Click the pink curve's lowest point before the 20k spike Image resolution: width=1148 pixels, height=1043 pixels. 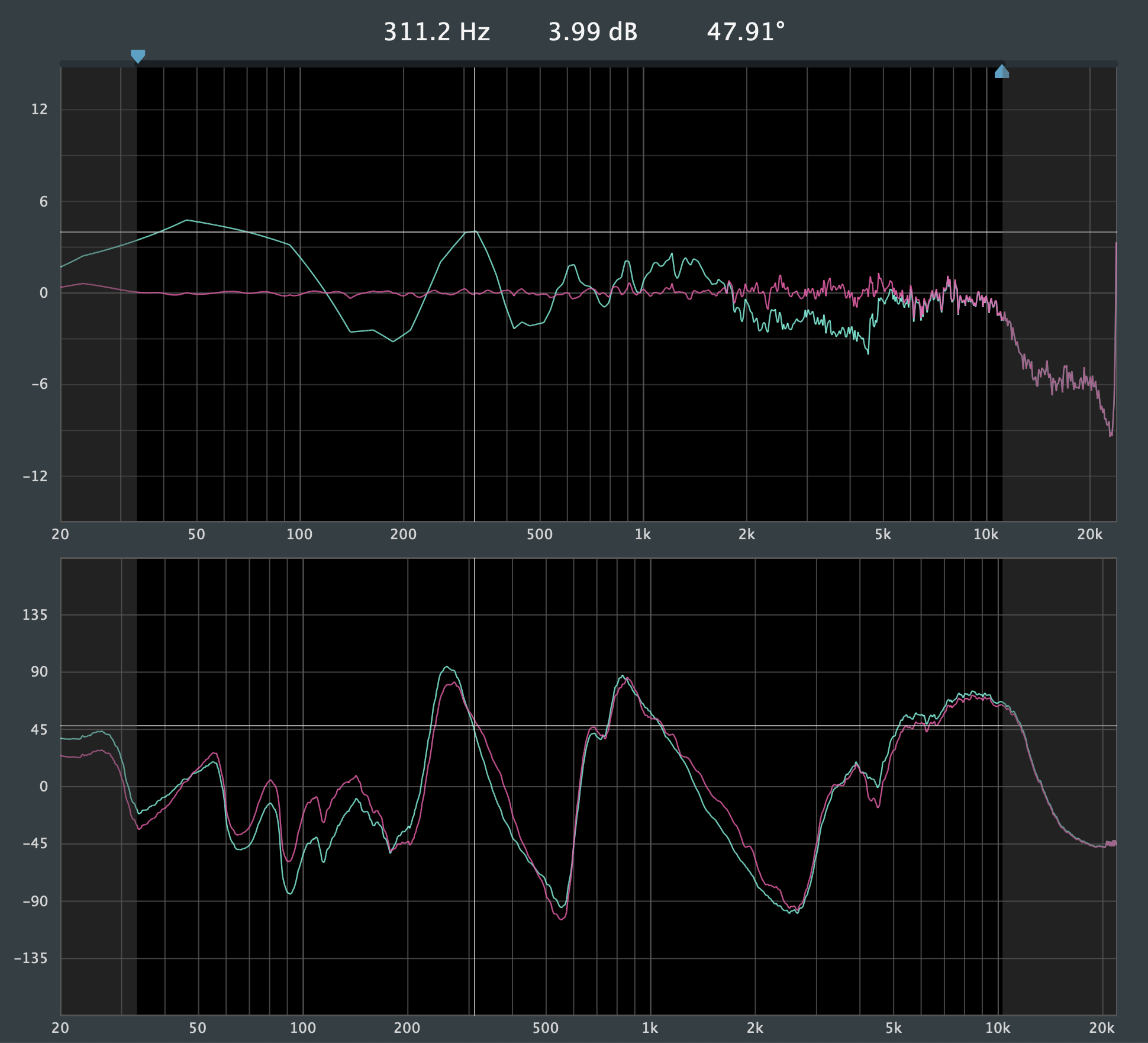click(x=1111, y=436)
